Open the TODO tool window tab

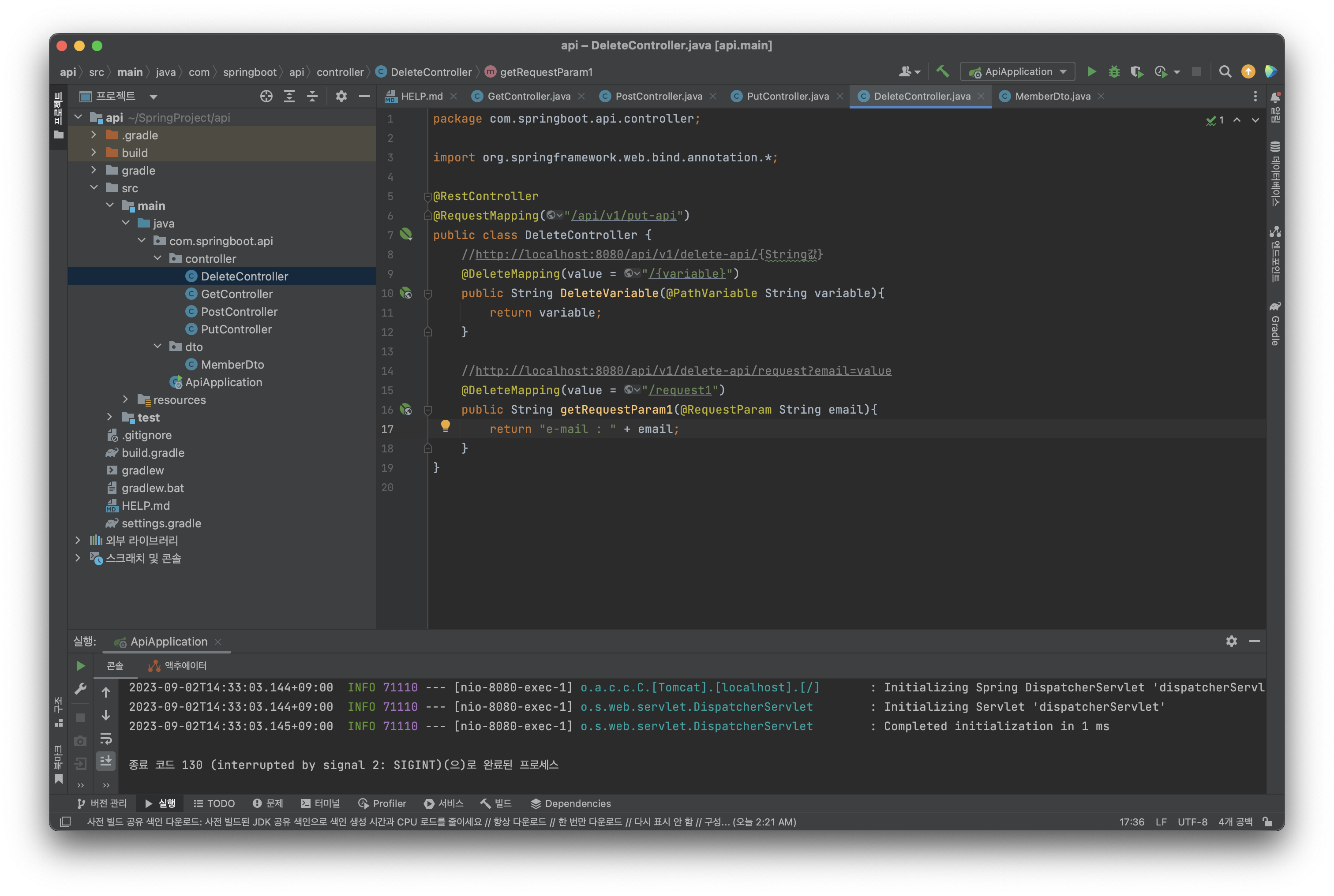tap(214, 803)
